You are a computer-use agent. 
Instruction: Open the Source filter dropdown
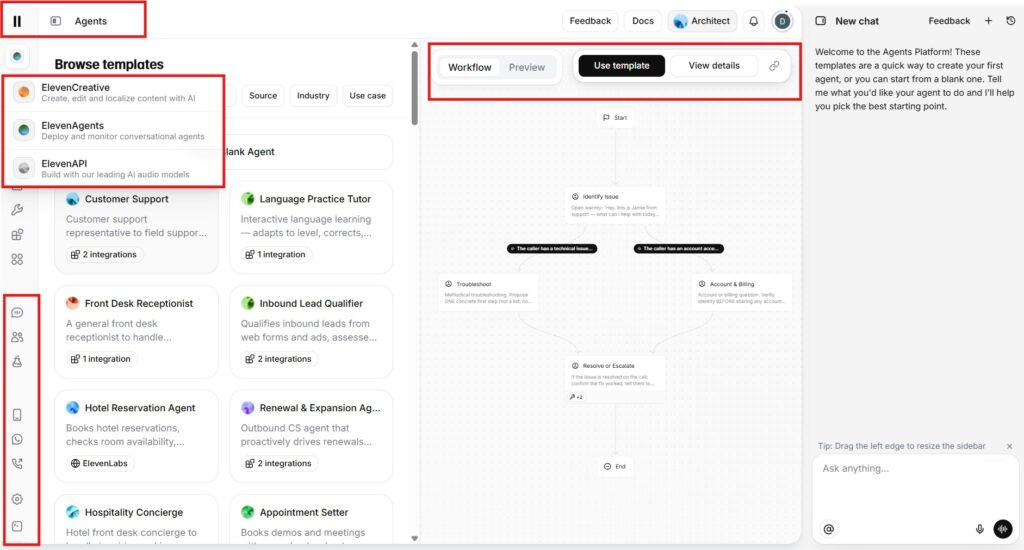pos(263,95)
